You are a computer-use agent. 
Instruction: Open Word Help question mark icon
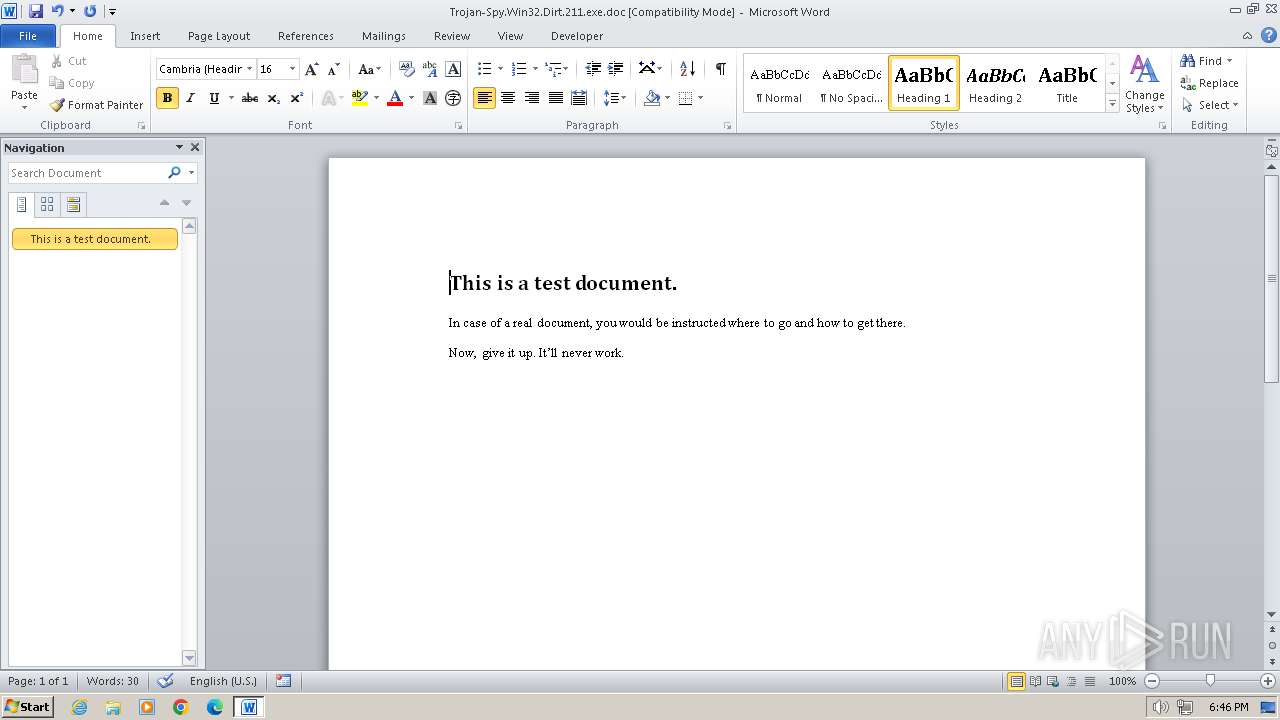pyautogui.click(x=1269, y=35)
